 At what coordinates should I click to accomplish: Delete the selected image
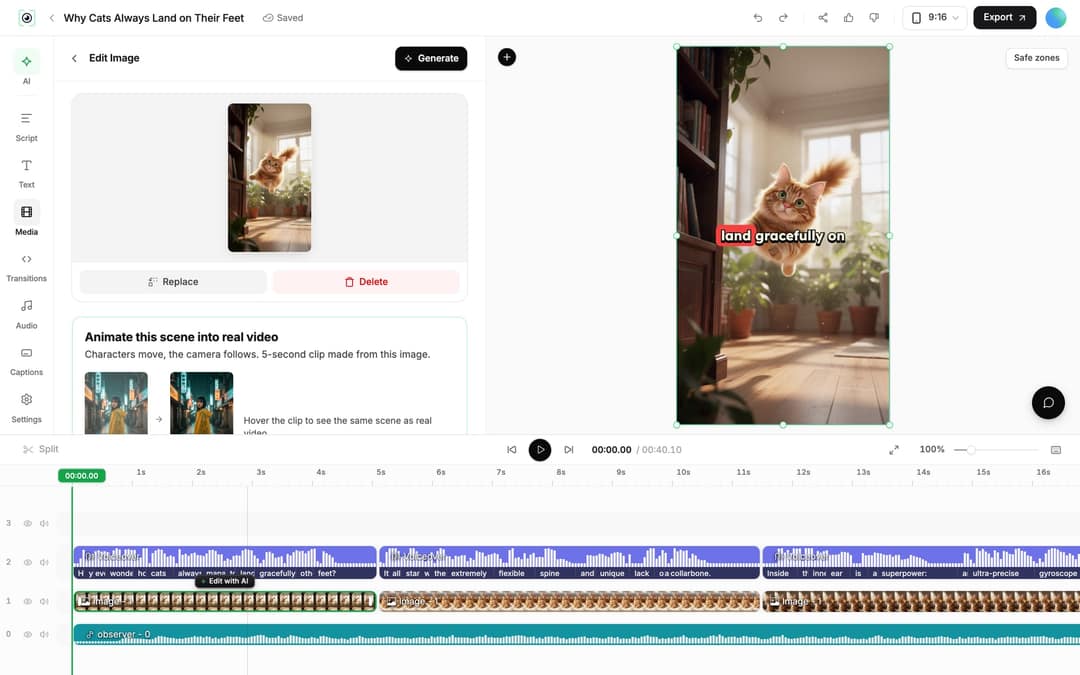[x=366, y=282]
